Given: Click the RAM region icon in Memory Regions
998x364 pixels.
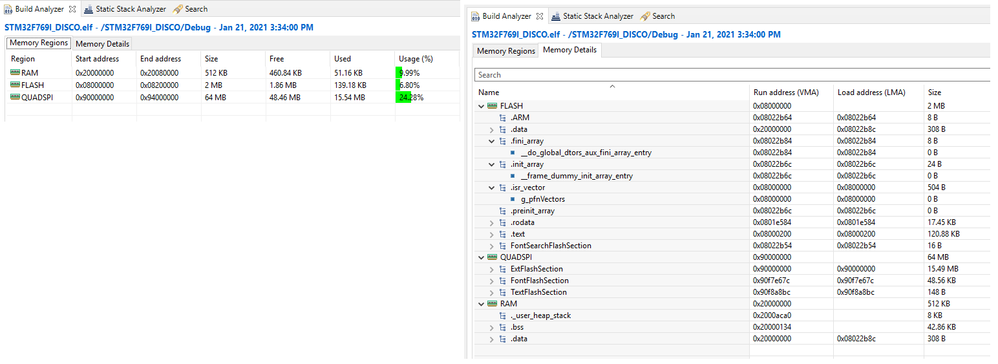Looking at the screenshot, I should (x=15, y=73).
